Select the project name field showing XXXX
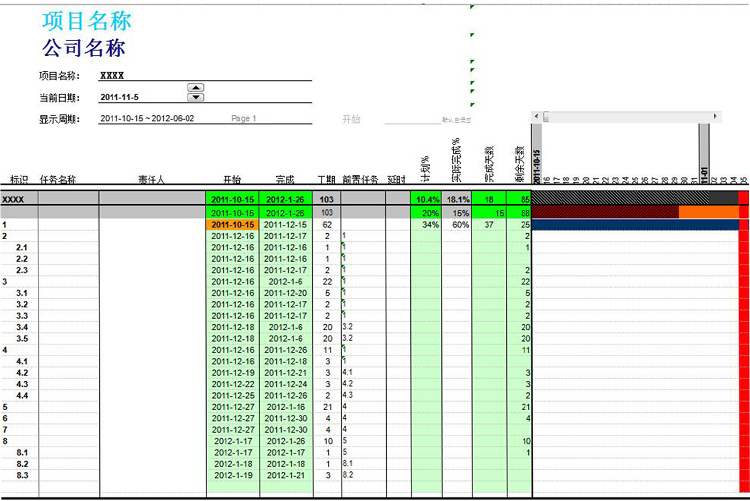The image size is (750, 501). pos(112,75)
